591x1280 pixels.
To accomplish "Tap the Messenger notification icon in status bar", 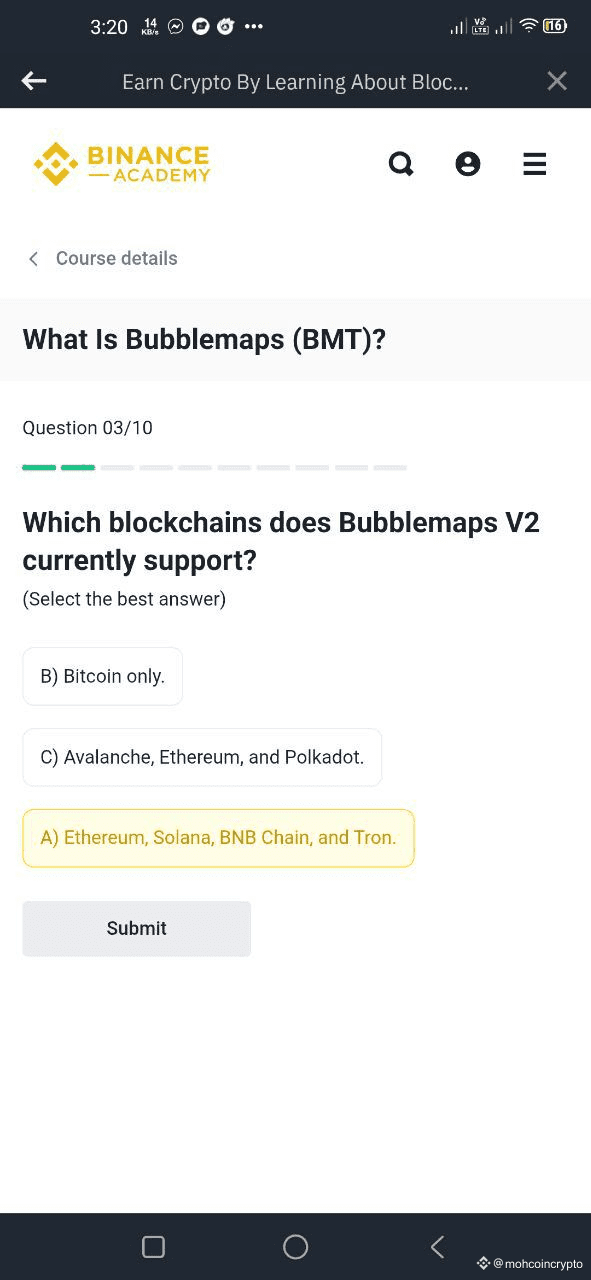I will coord(176,27).
